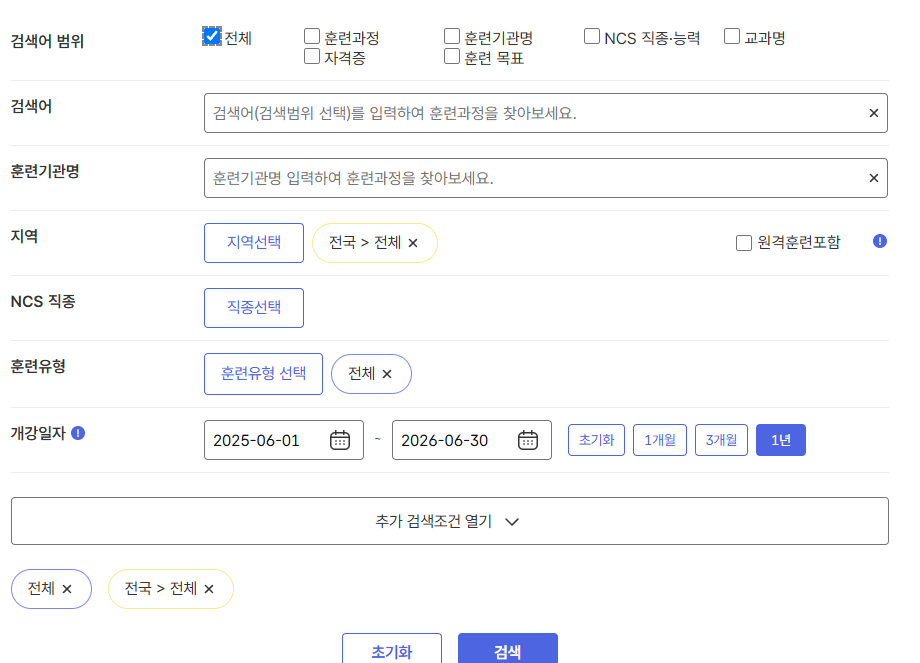Screen dimensions: 920x663
Task: Open the 직종선택 job selector
Action: [254, 308]
